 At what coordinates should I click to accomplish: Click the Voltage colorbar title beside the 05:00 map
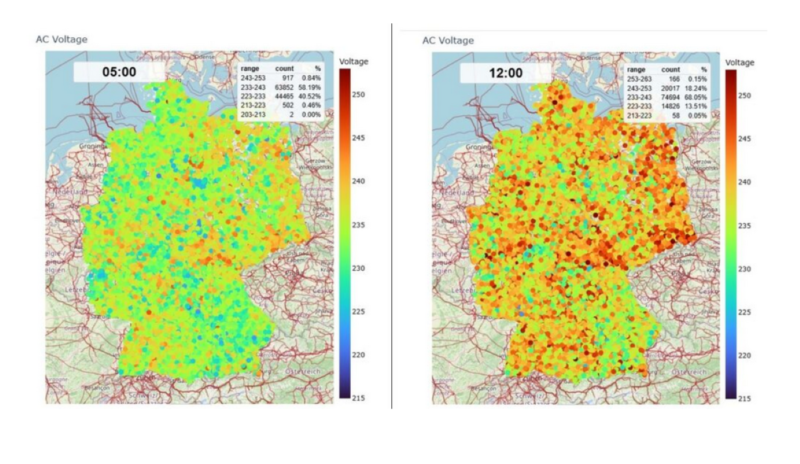(x=354, y=61)
